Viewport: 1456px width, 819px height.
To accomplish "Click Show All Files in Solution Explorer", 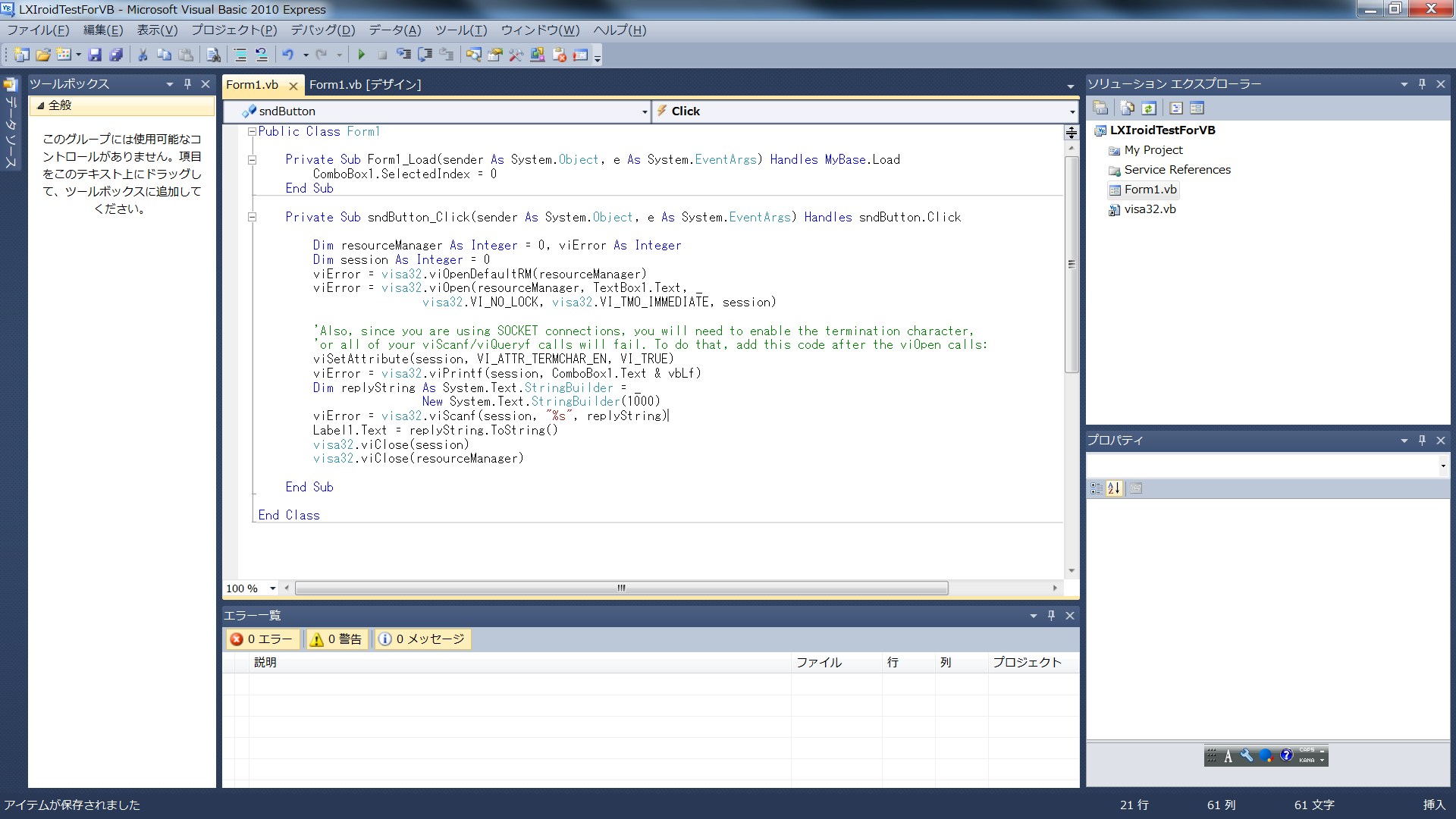I will [1128, 108].
